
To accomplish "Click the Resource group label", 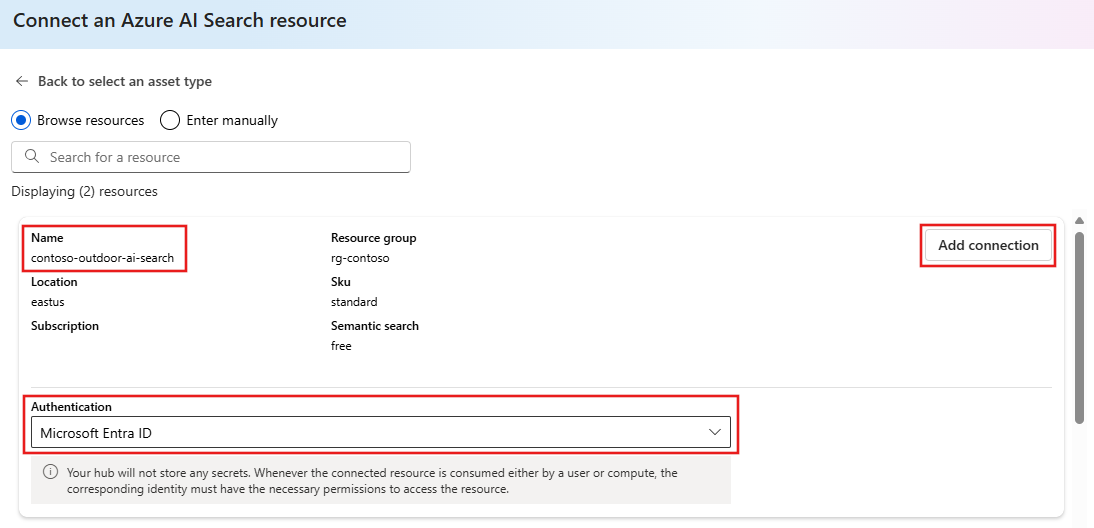I will [x=373, y=238].
